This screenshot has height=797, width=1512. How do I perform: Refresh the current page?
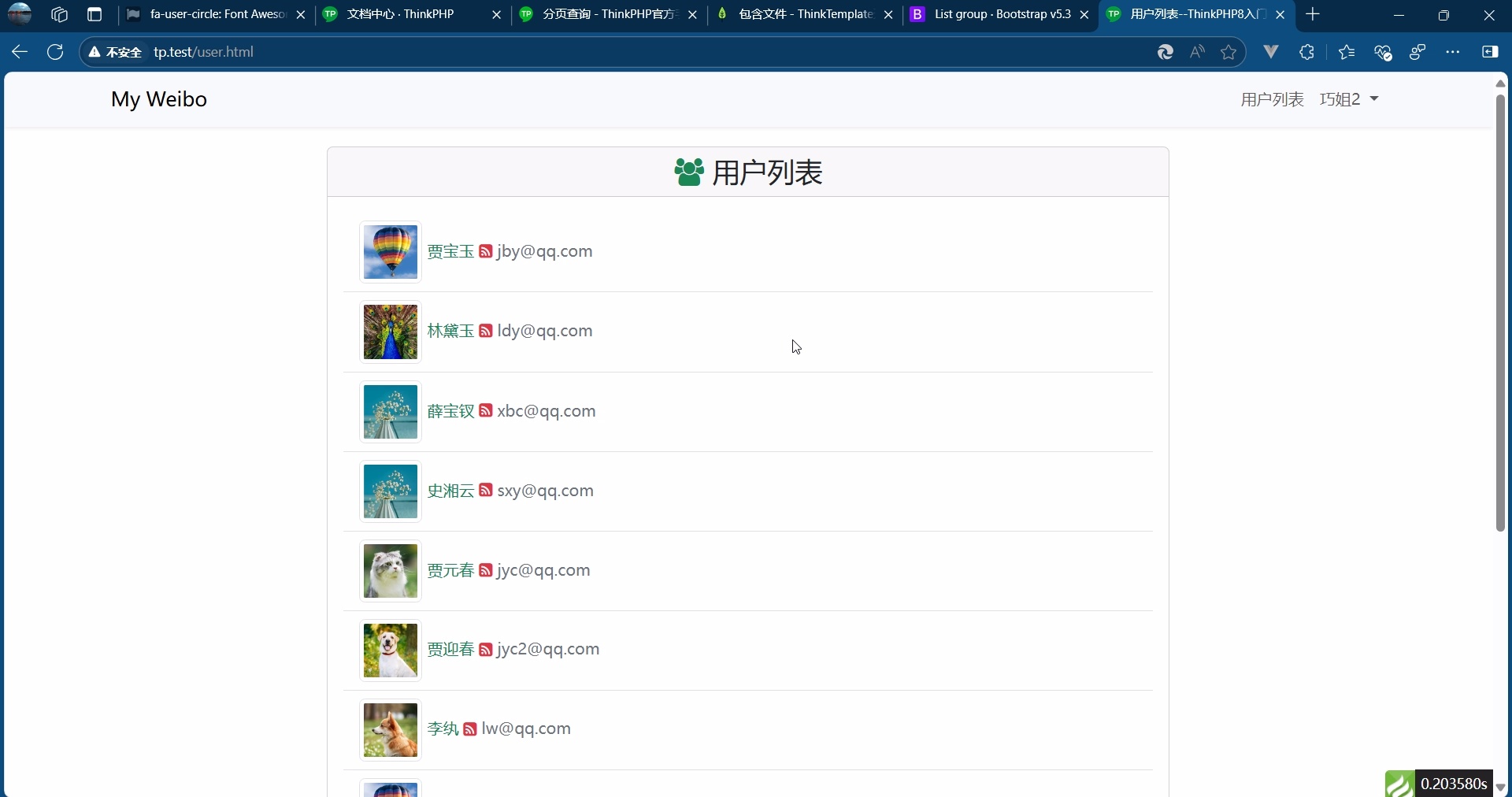pyautogui.click(x=54, y=52)
